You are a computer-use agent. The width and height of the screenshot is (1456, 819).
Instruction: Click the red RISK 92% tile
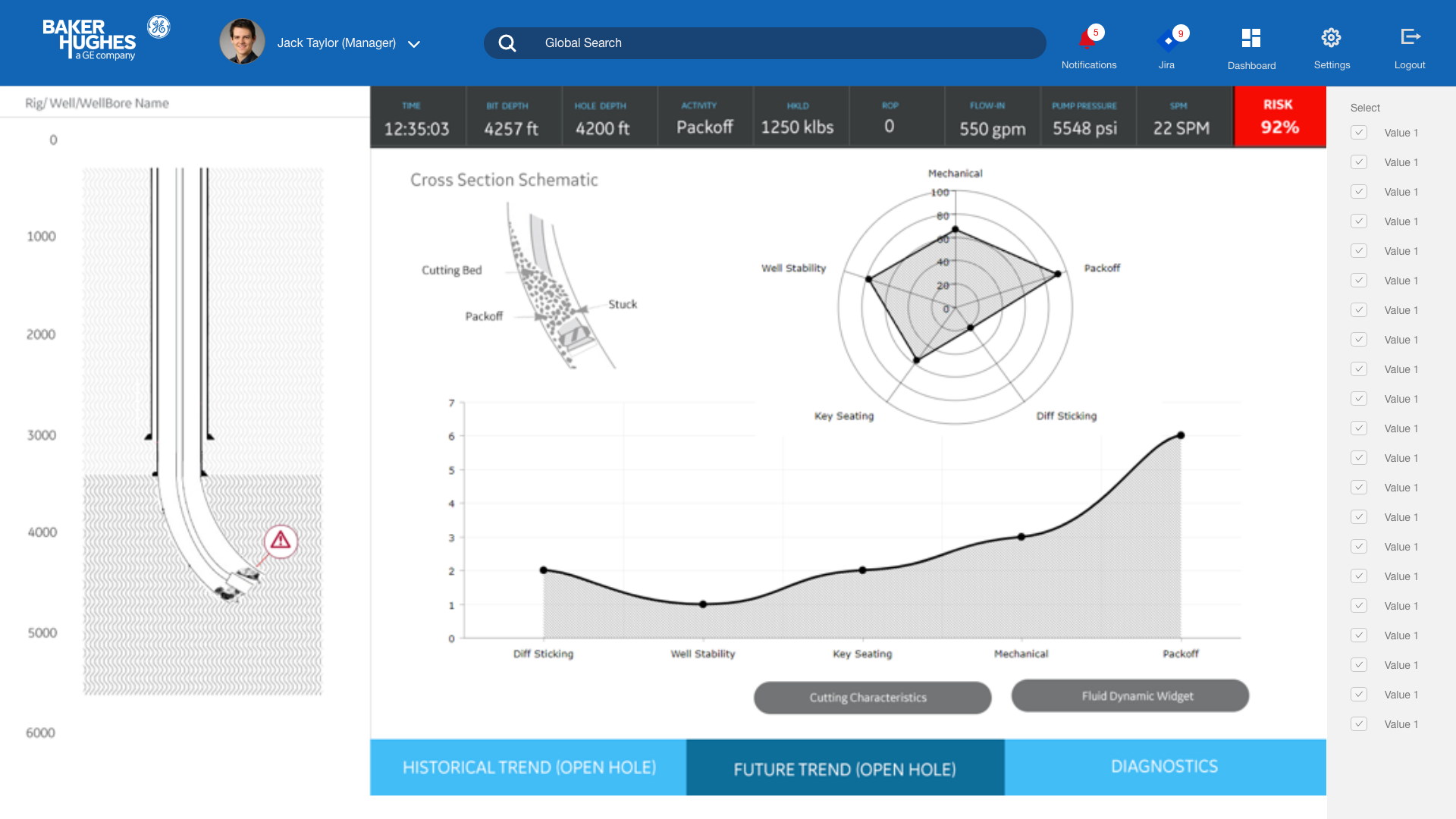click(1280, 117)
